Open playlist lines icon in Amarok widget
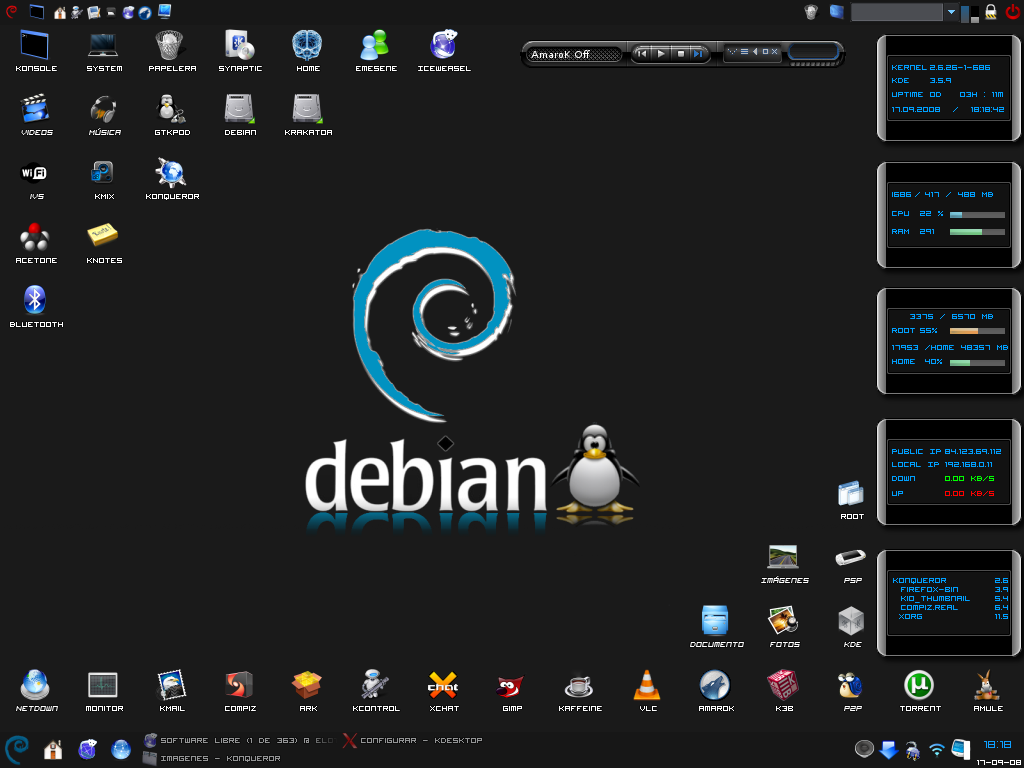The image size is (1024, 768). 744,52
